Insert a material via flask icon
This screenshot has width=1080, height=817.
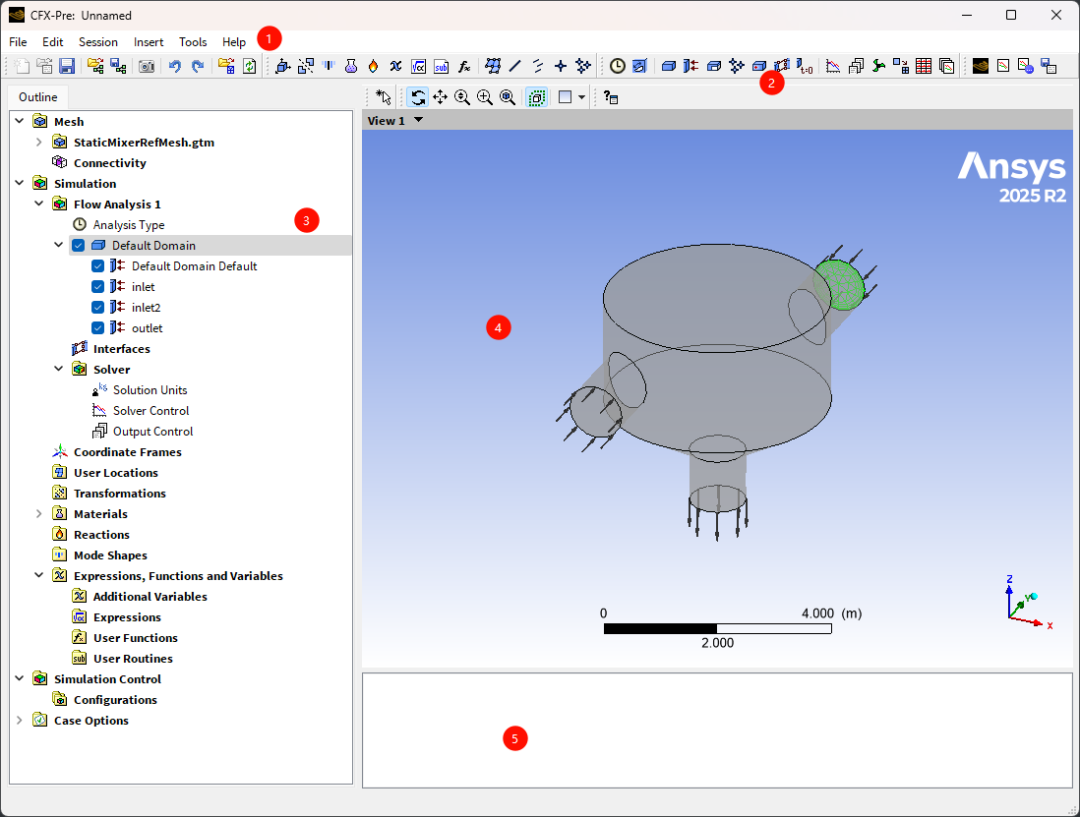pyautogui.click(x=351, y=66)
